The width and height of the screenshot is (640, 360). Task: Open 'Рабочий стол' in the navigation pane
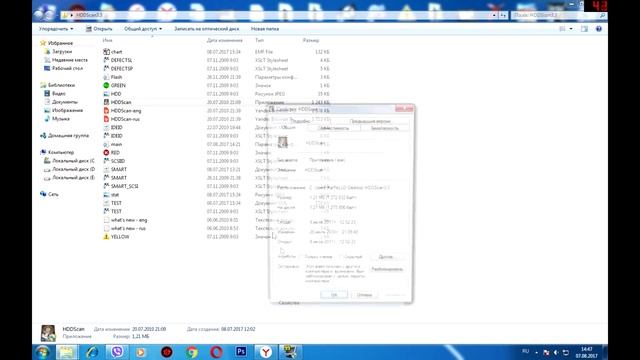pos(67,69)
